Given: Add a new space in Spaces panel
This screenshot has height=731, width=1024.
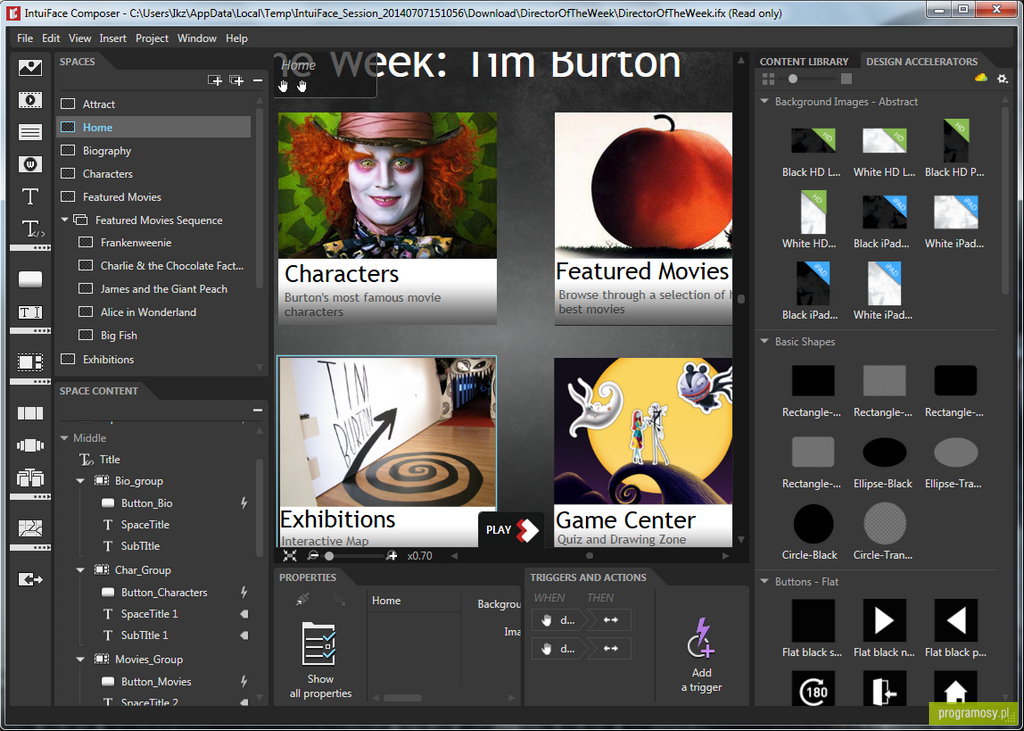Looking at the screenshot, I should pos(215,80).
